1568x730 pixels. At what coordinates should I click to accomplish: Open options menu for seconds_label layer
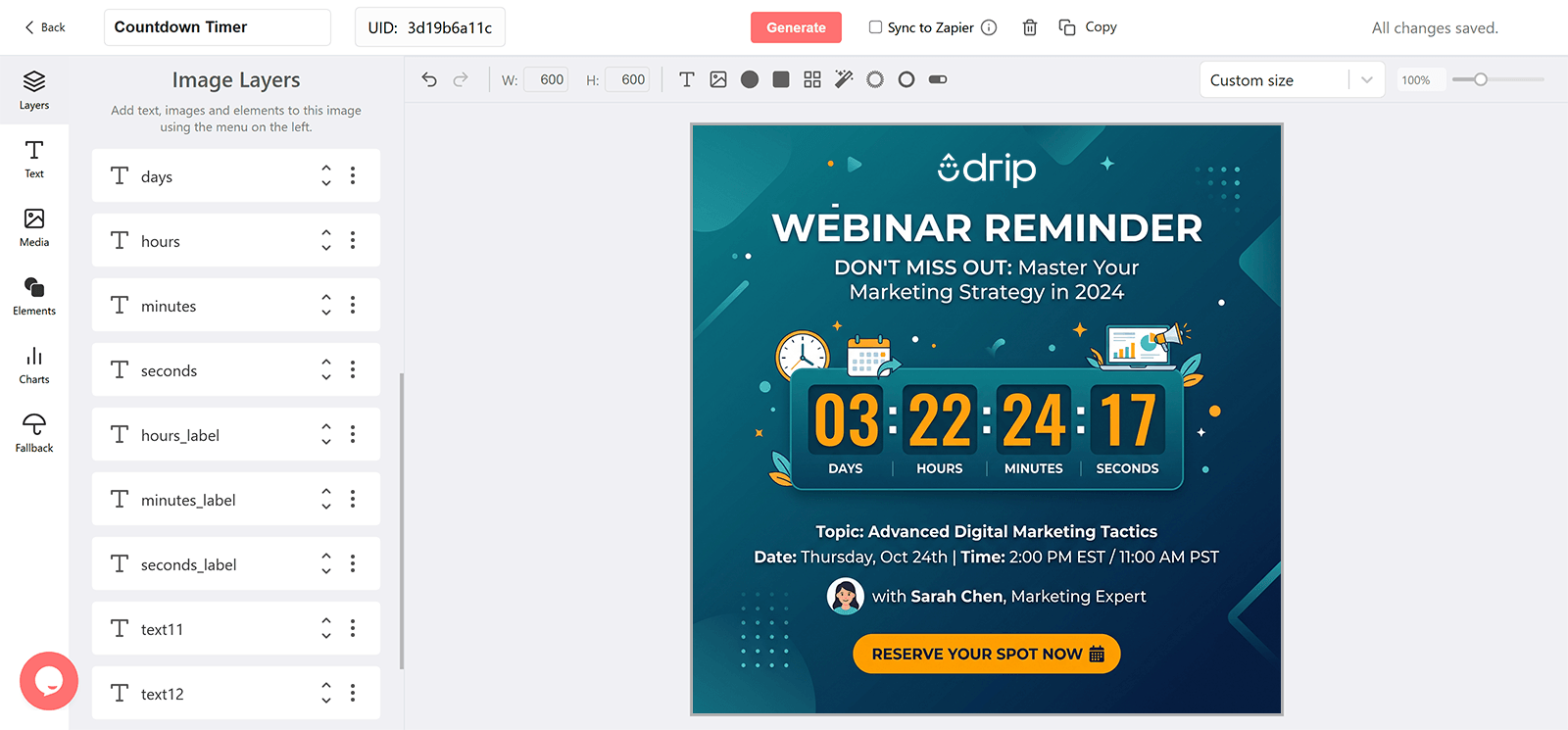coord(353,563)
